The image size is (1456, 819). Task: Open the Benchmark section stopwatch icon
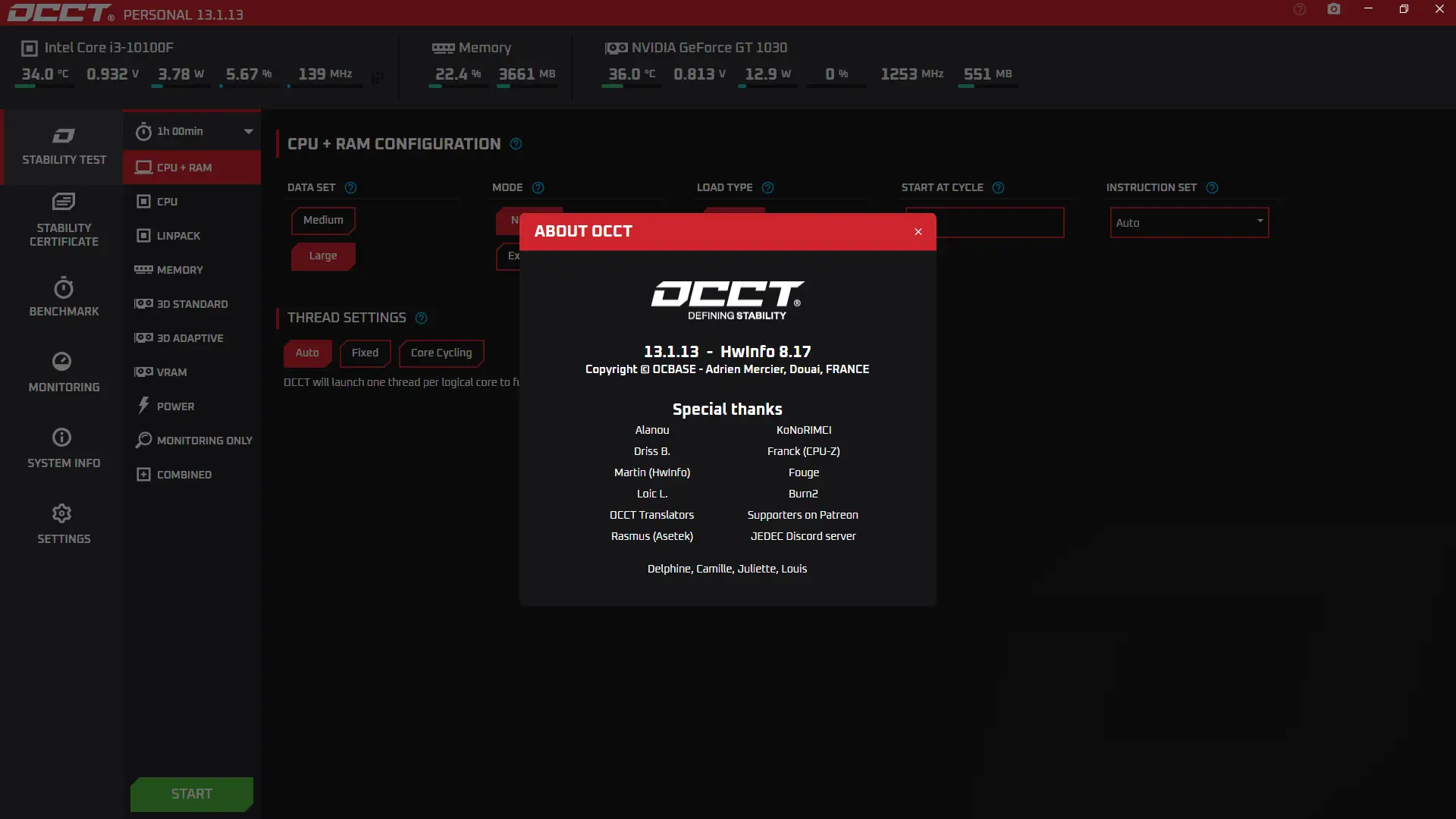tap(64, 288)
